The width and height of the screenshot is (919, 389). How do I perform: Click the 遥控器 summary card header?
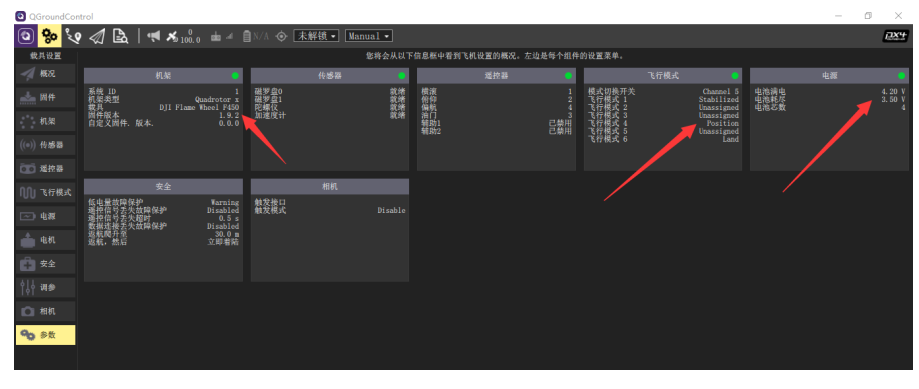tap(496, 76)
